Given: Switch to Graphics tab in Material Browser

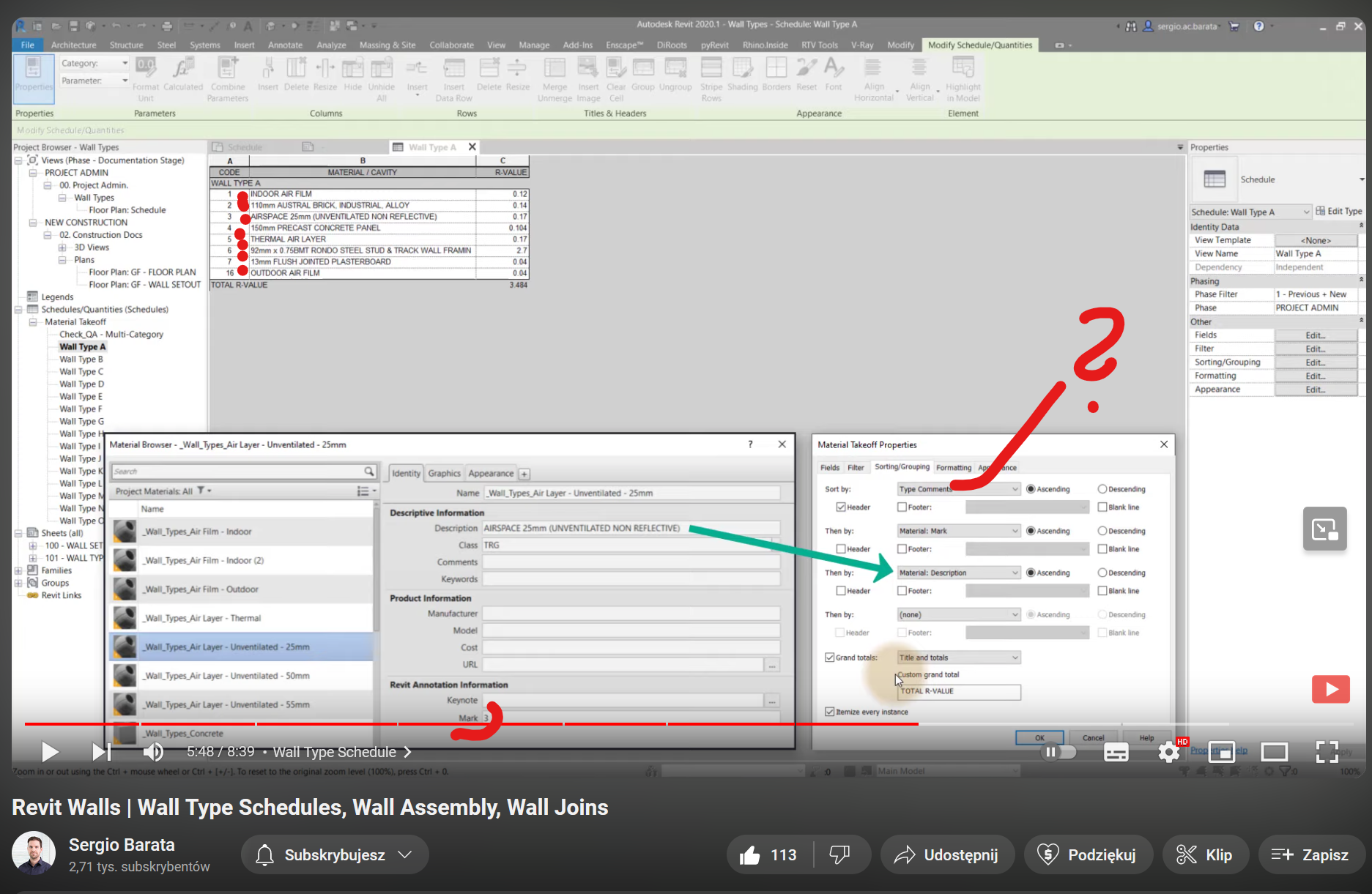Looking at the screenshot, I should tap(444, 473).
